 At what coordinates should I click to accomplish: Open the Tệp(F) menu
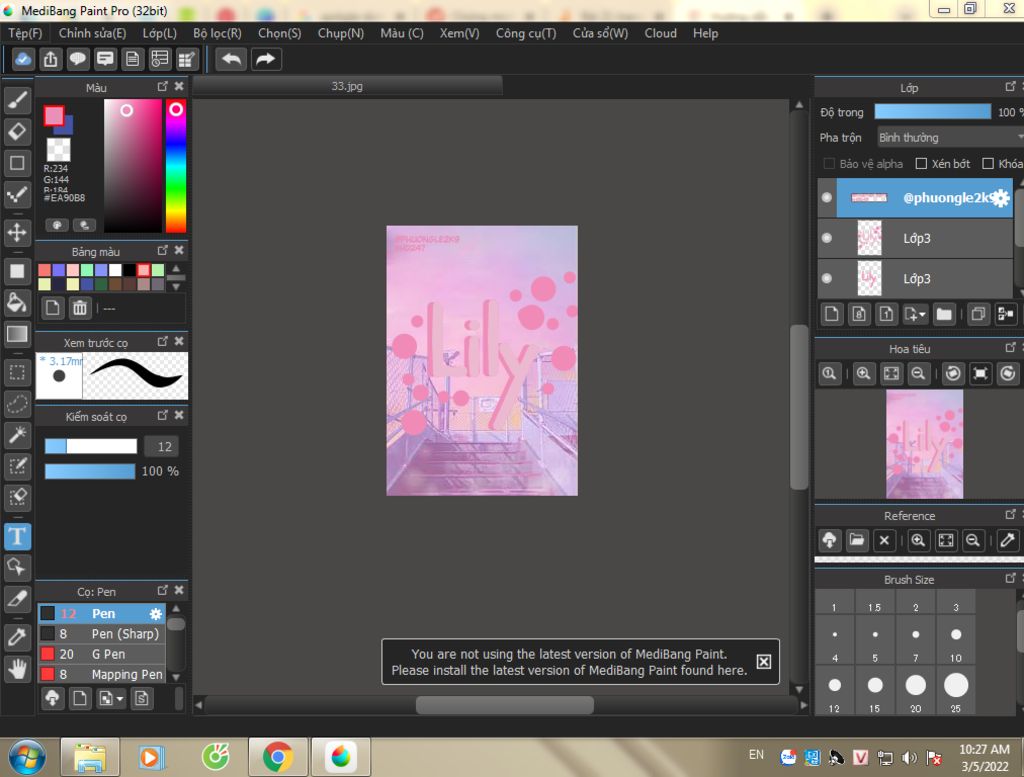(x=25, y=33)
